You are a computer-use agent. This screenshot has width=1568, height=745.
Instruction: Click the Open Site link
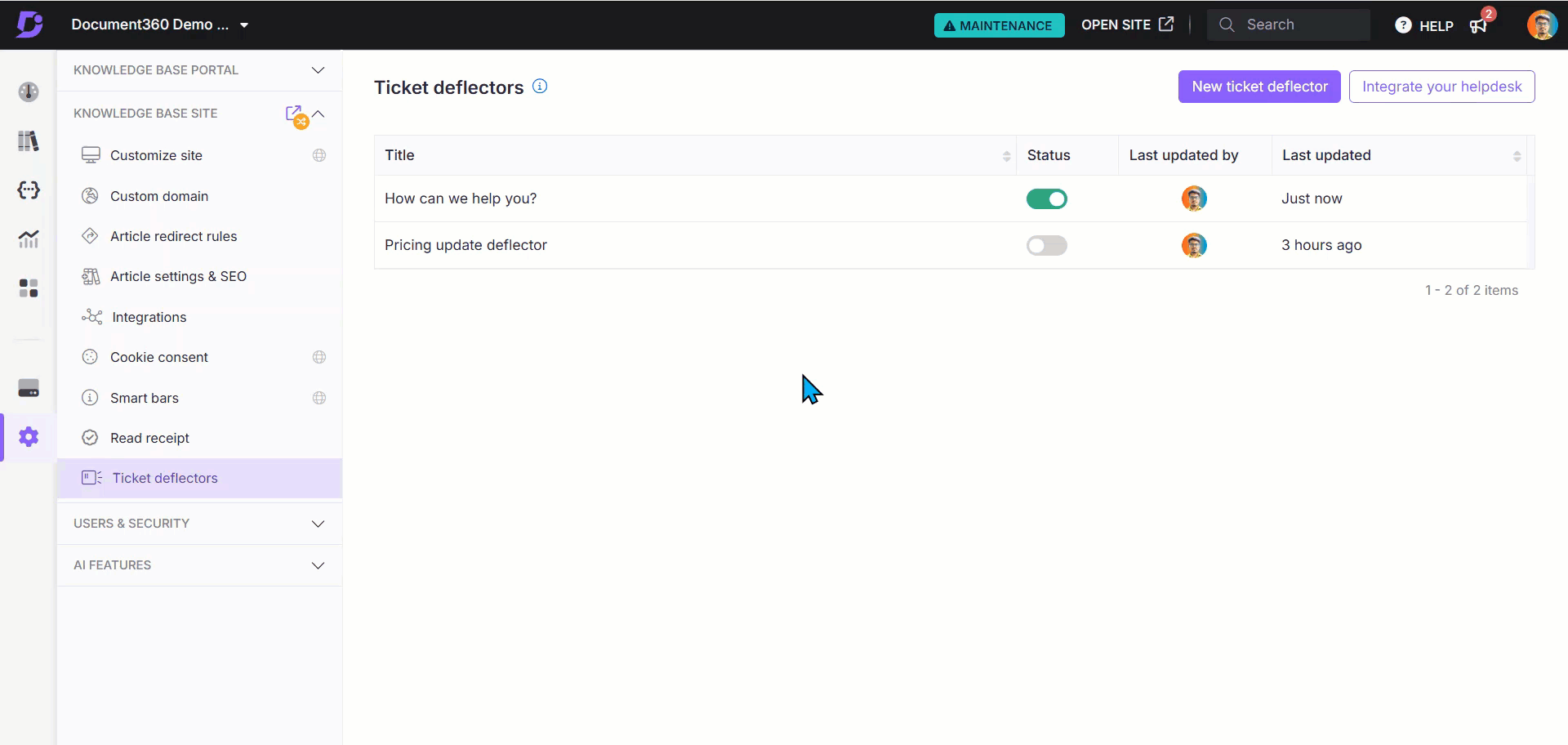coord(1127,25)
